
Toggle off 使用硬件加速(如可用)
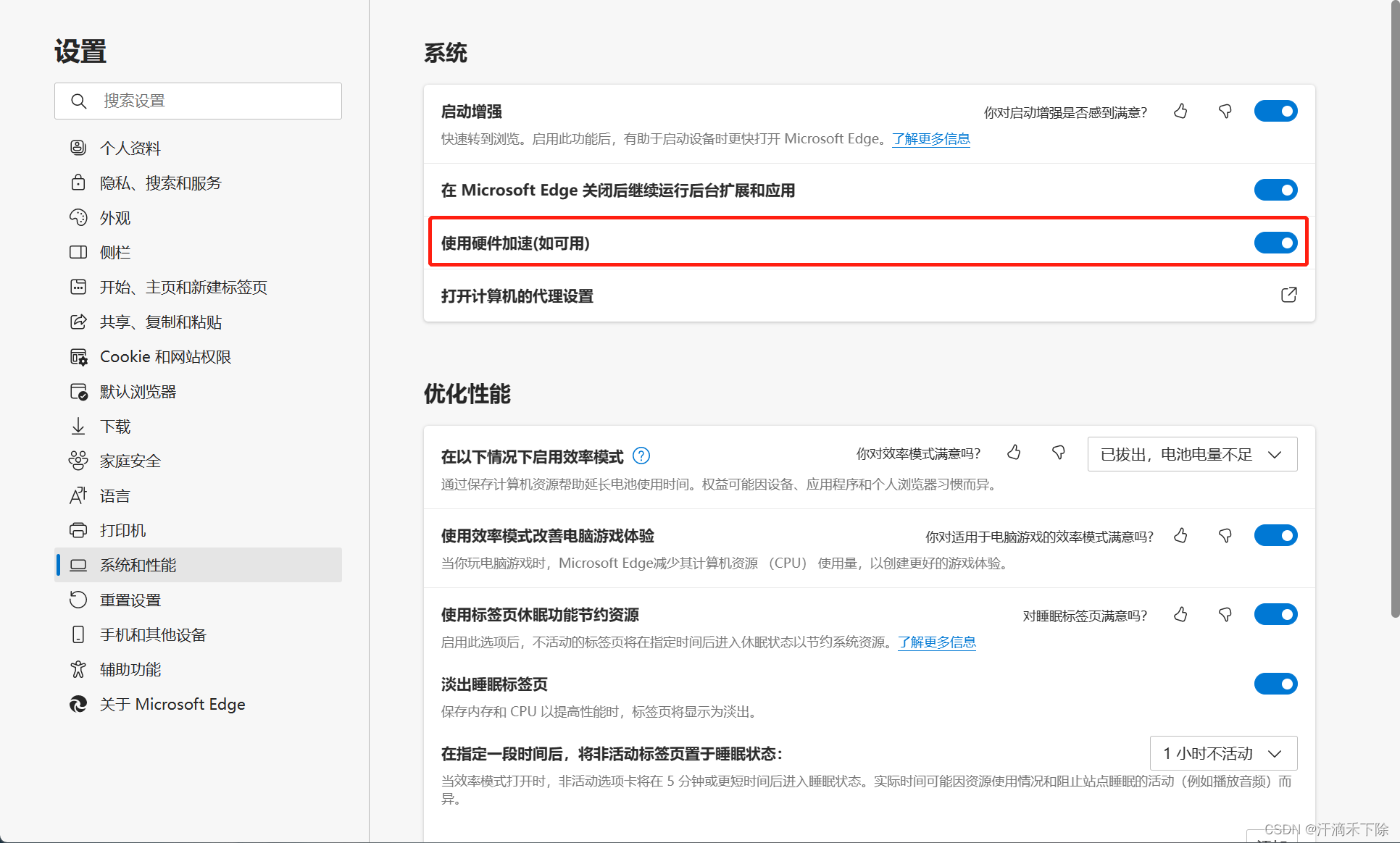(x=1275, y=243)
